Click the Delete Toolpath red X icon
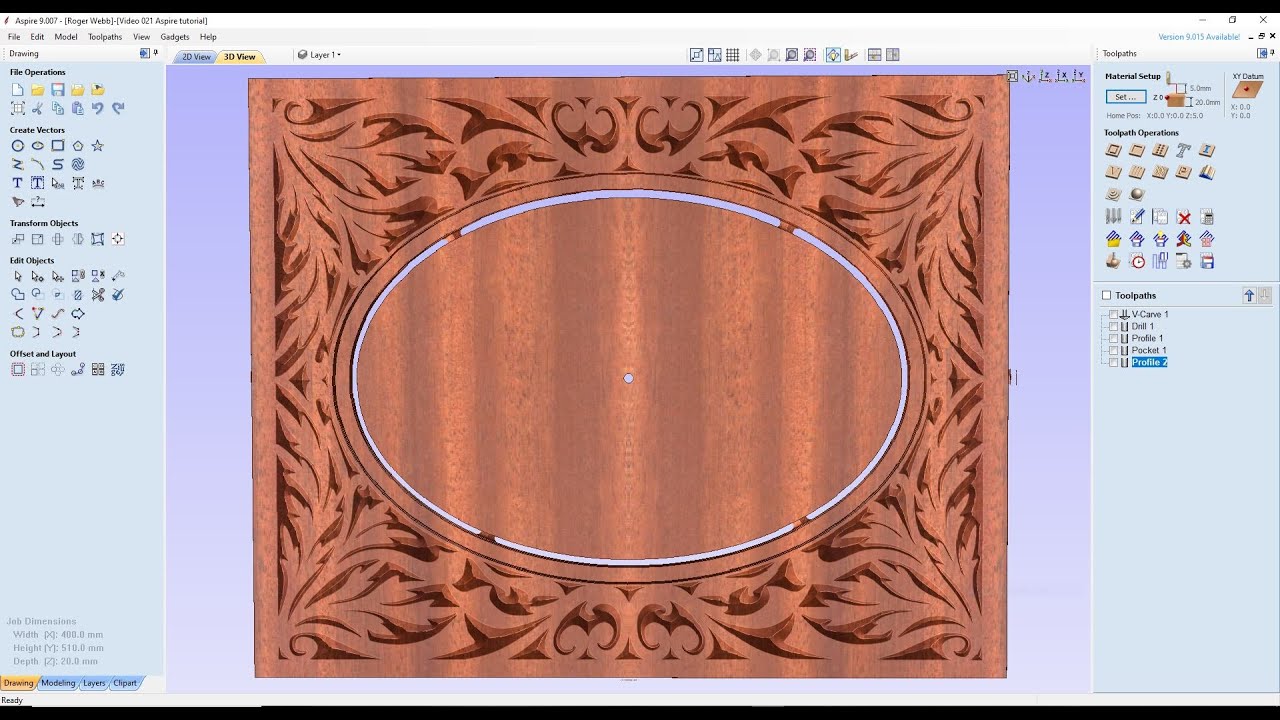The image size is (1280, 720). point(1184,217)
